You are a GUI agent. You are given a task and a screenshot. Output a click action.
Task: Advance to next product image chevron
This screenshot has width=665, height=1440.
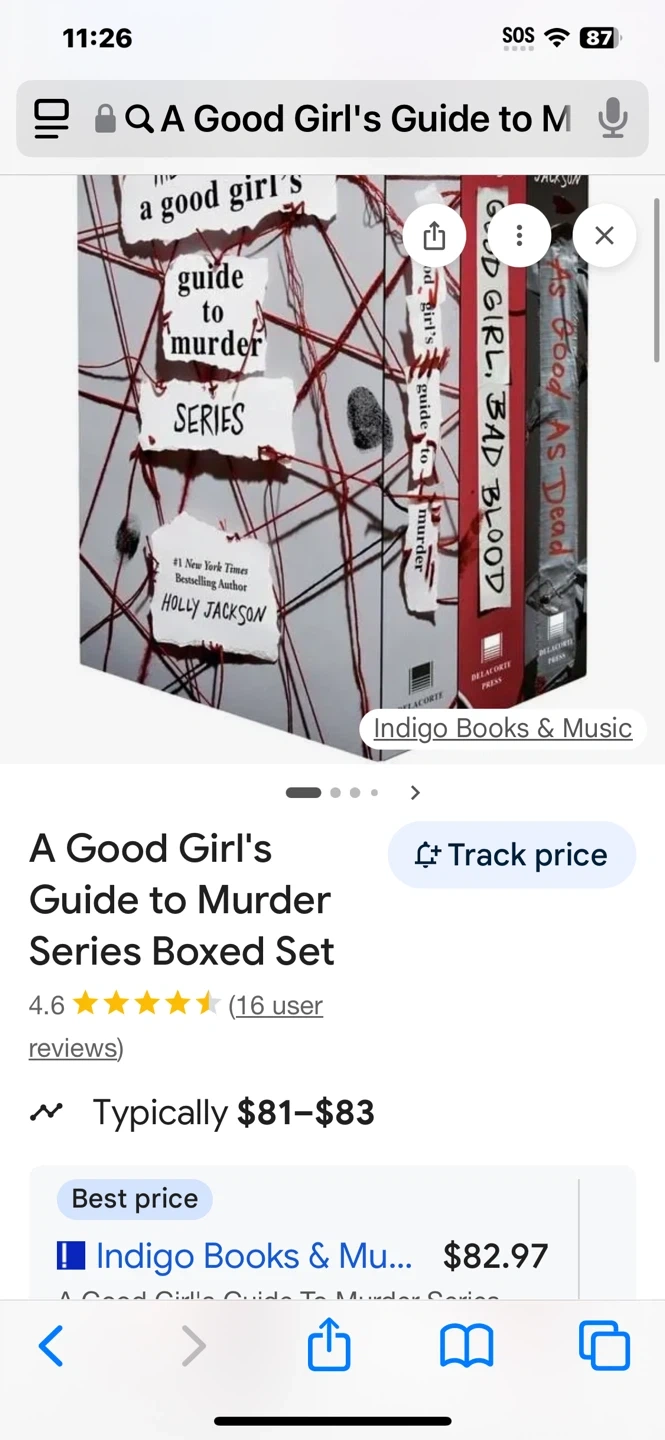(x=415, y=793)
